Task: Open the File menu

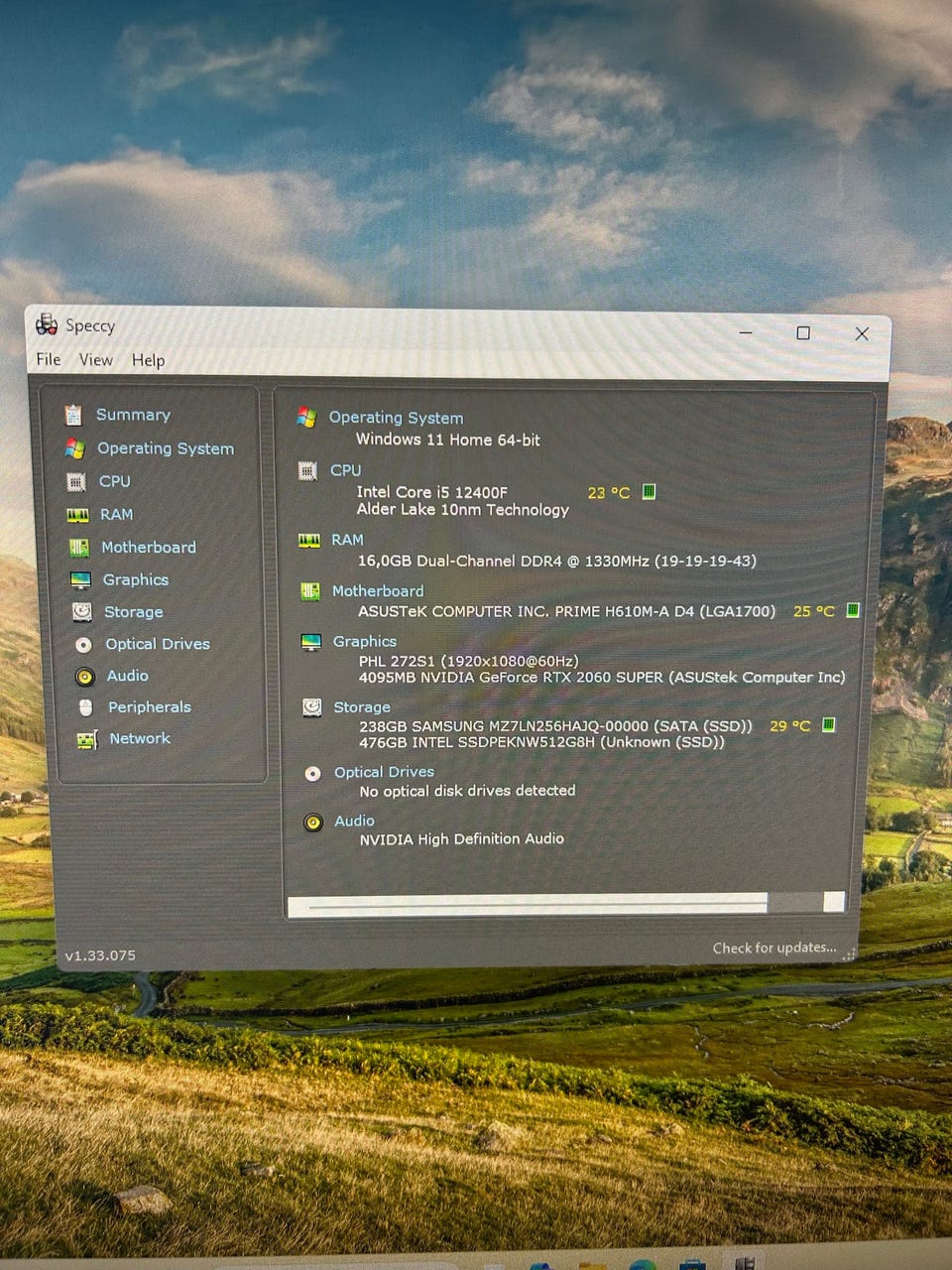Action: [49, 359]
